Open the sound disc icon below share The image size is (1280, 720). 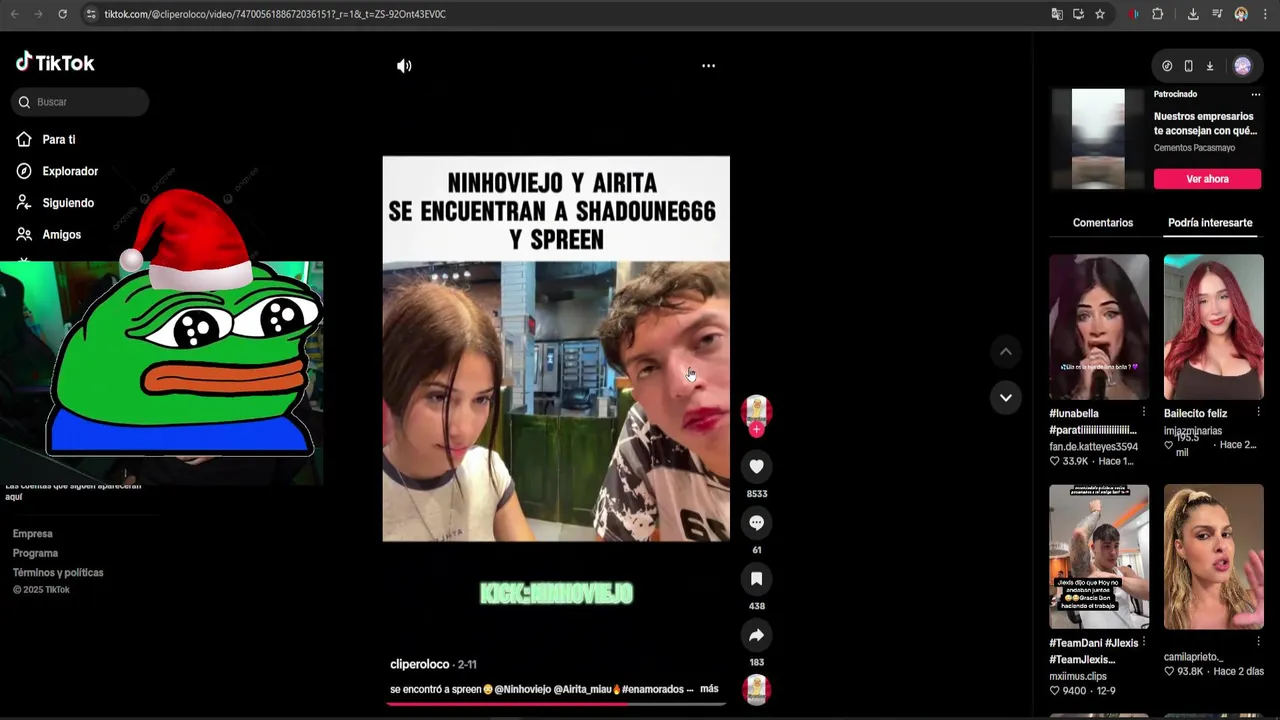pyautogui.click(x=757, y=689)
